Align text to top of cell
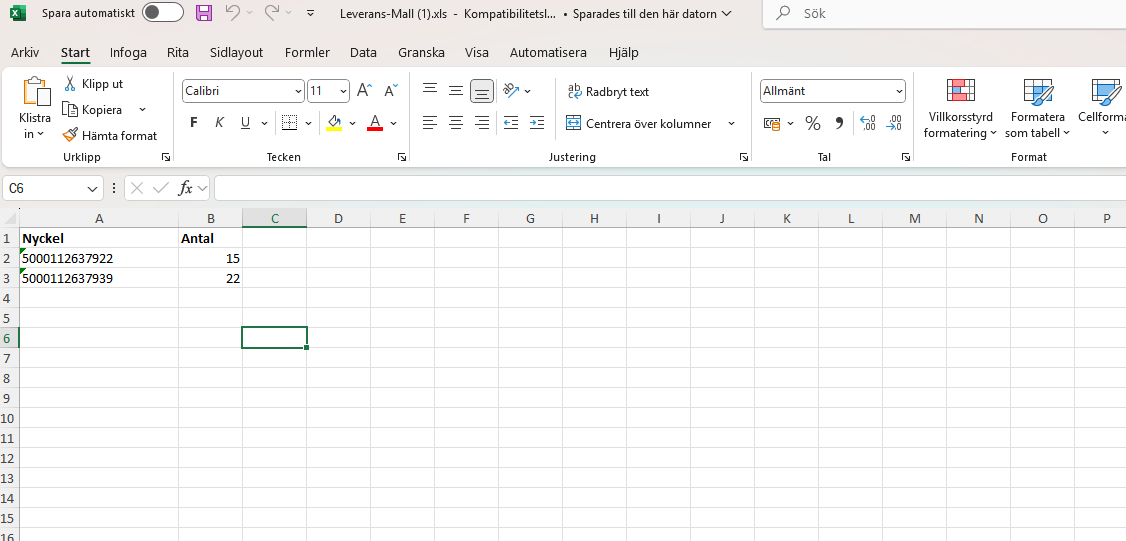This screenshot has width=1126, height=541. click(430, 91)
